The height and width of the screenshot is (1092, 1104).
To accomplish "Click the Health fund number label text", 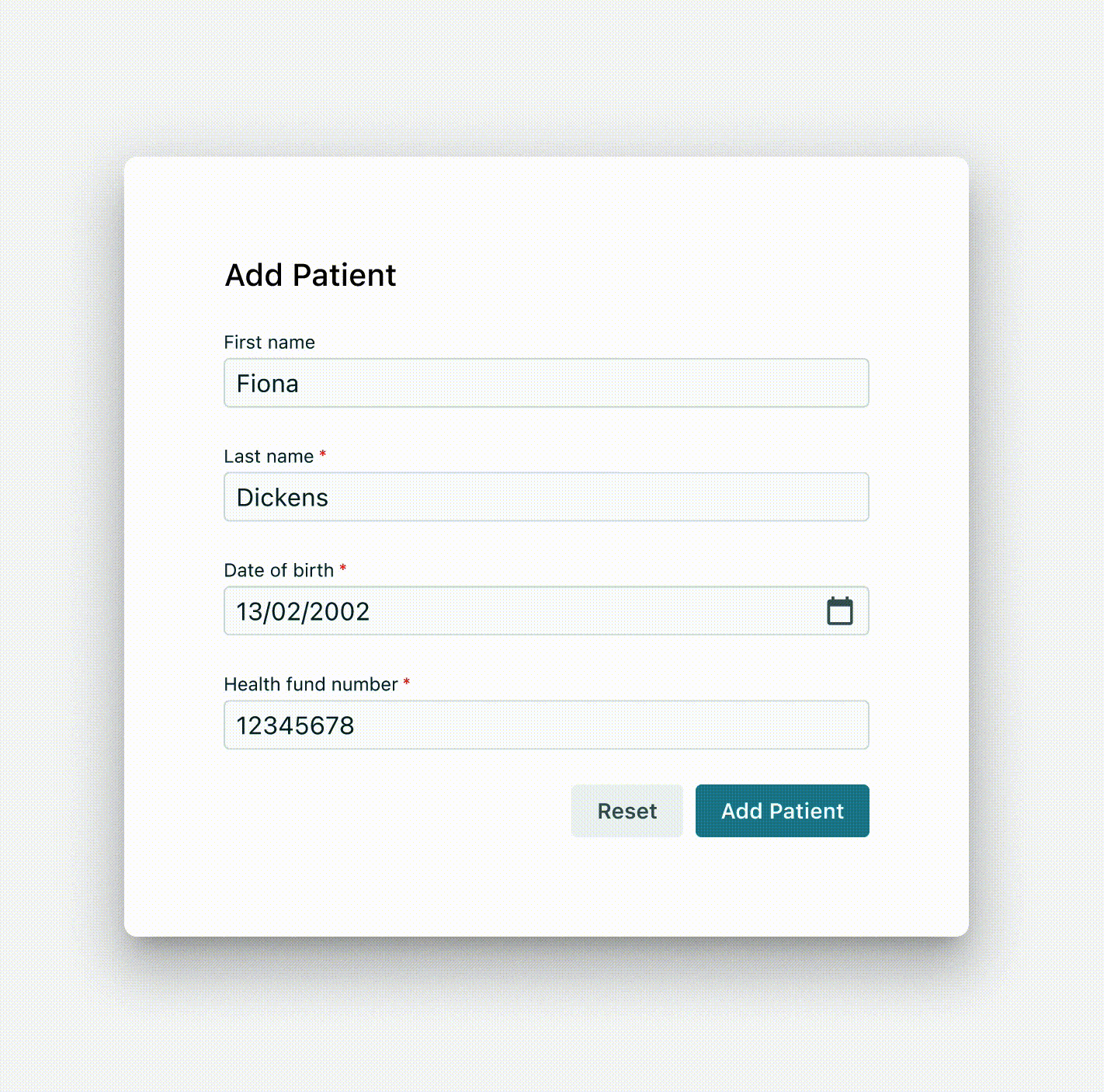I will 311,684.
